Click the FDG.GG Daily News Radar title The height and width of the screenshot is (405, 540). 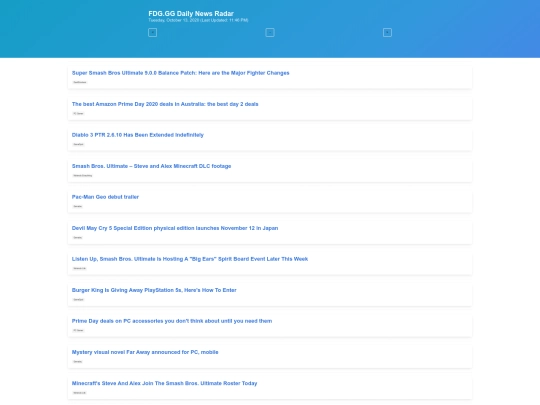(191, 13)
